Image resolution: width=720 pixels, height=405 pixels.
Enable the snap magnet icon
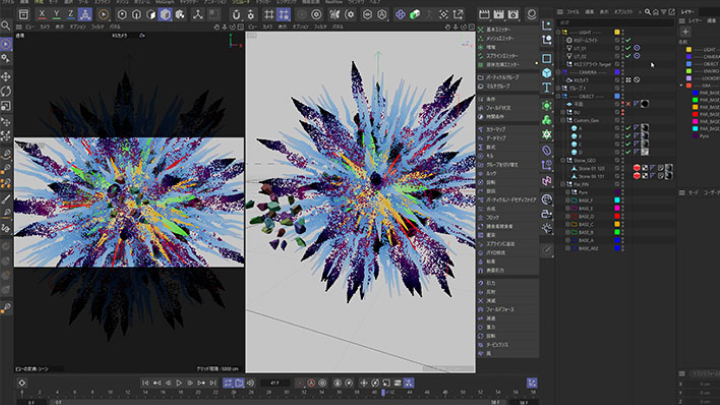[236, 15]
